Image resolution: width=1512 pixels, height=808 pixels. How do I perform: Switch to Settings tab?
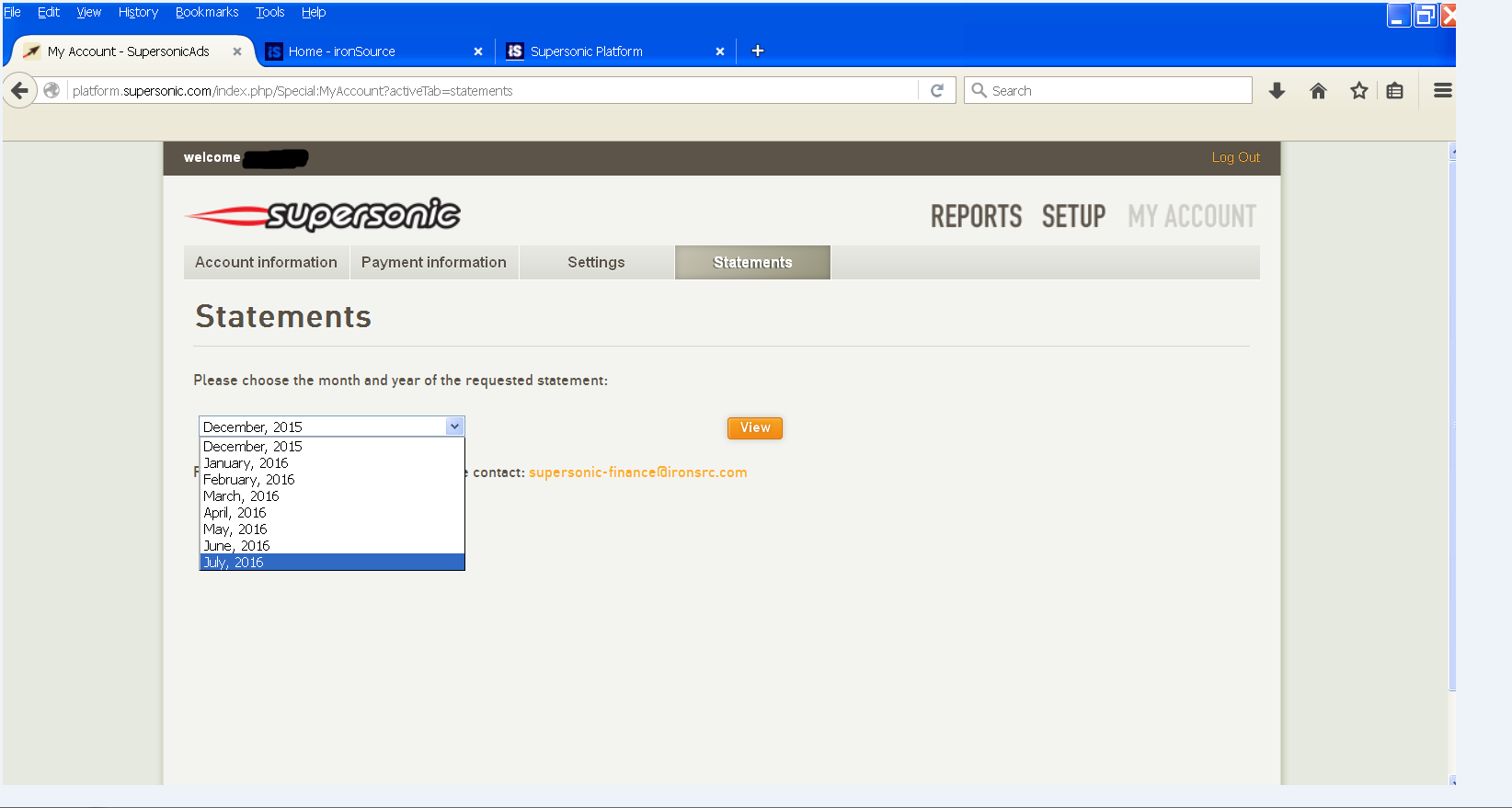point(596,262)
